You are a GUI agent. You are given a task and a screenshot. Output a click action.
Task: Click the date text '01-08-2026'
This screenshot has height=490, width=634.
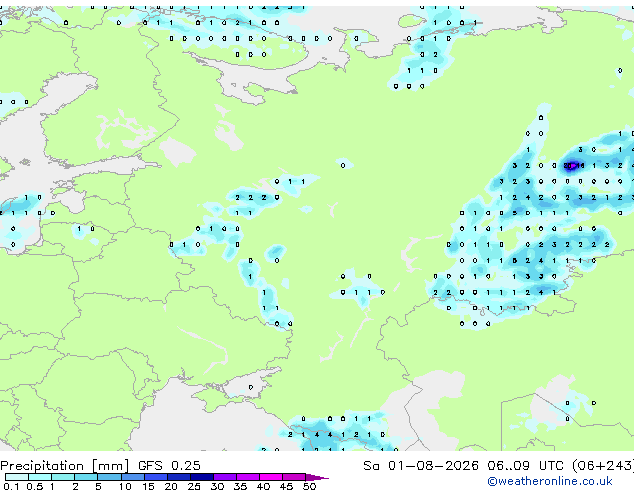[x=433, y=465]
